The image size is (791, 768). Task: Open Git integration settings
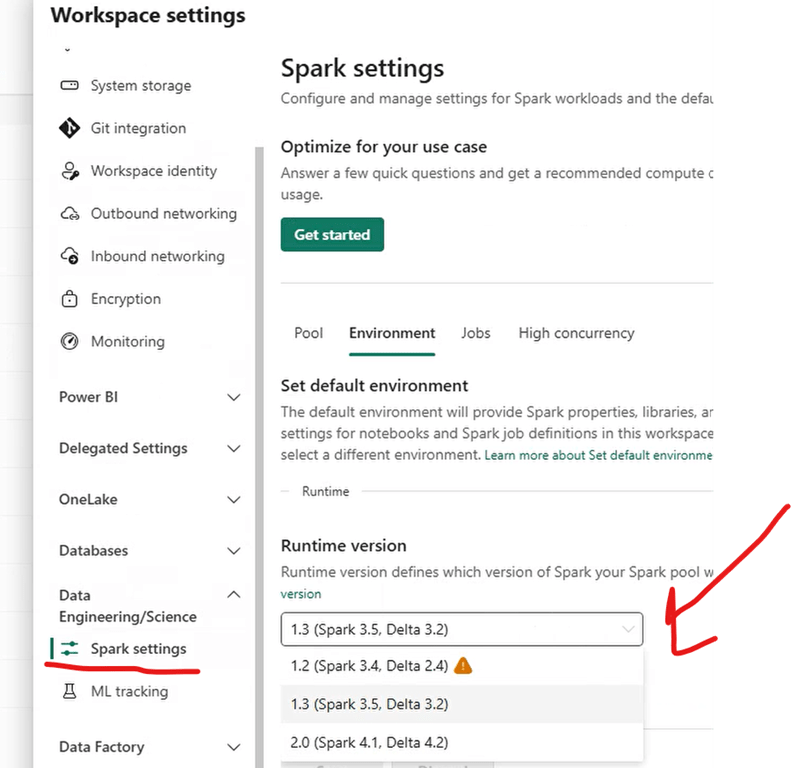138,128
